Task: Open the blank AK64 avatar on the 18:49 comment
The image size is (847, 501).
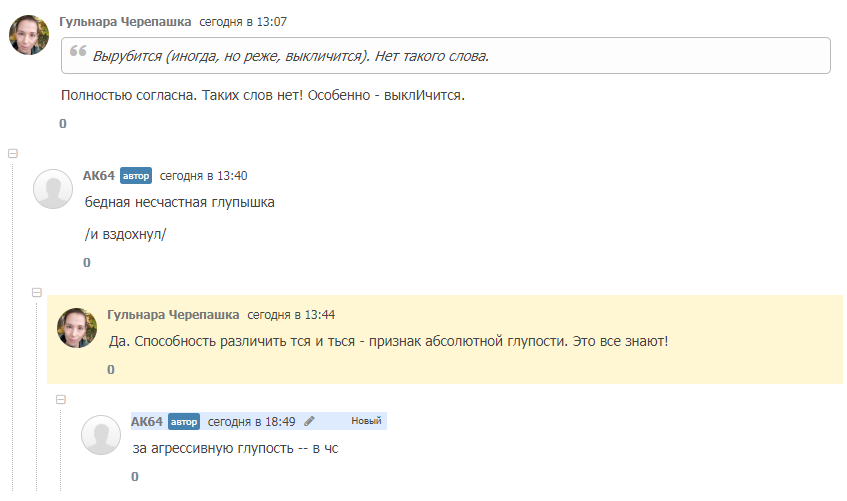Action: [101, 435]
